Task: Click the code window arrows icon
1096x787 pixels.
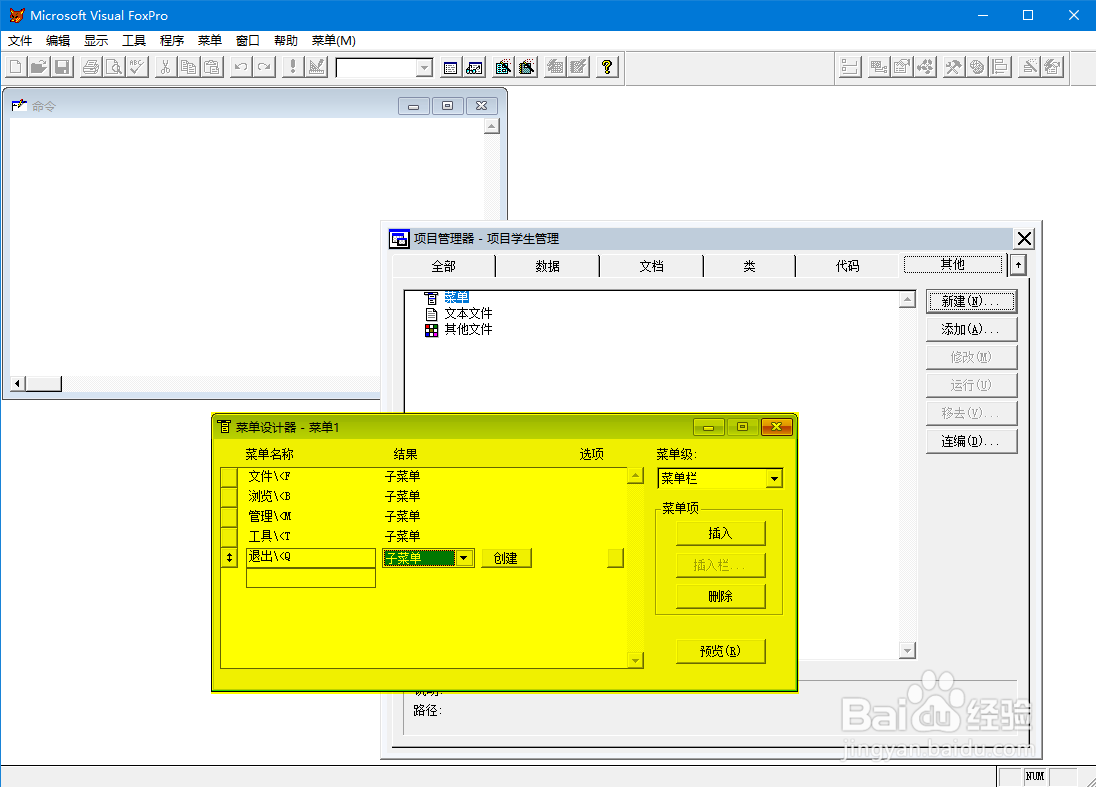Action: [925, 67]
